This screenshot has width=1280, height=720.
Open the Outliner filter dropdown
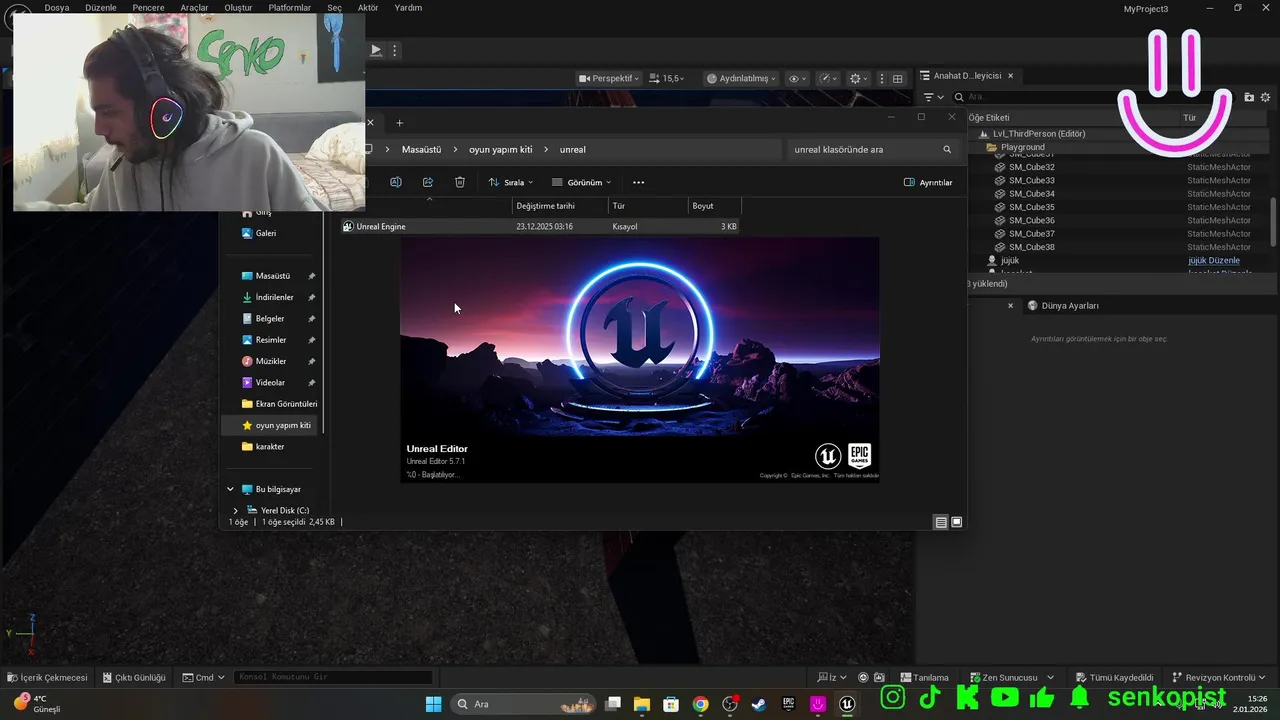[933, 97]
